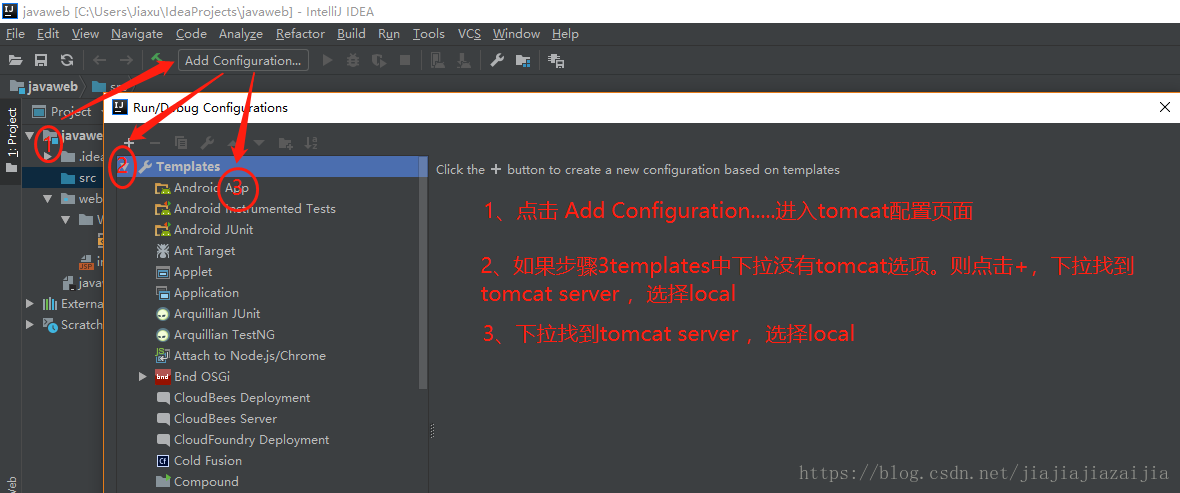The height and width of the screenshot is (493, 1180).
Task: Click the Sort Configurations a-z icon
Action: pyautogui.click(x=311, y=142)
